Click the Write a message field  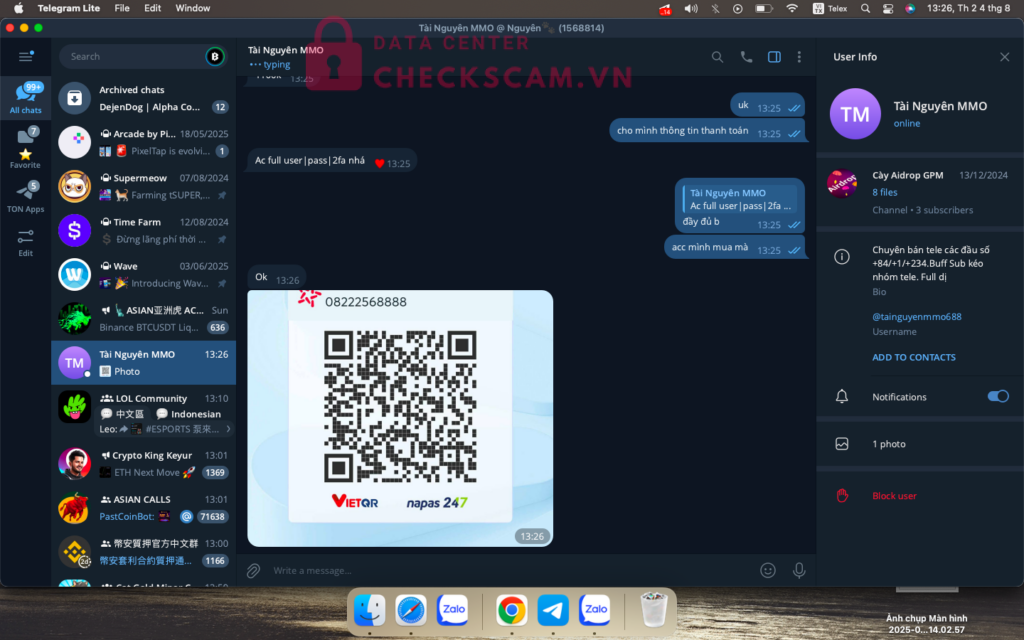(509, 571)
